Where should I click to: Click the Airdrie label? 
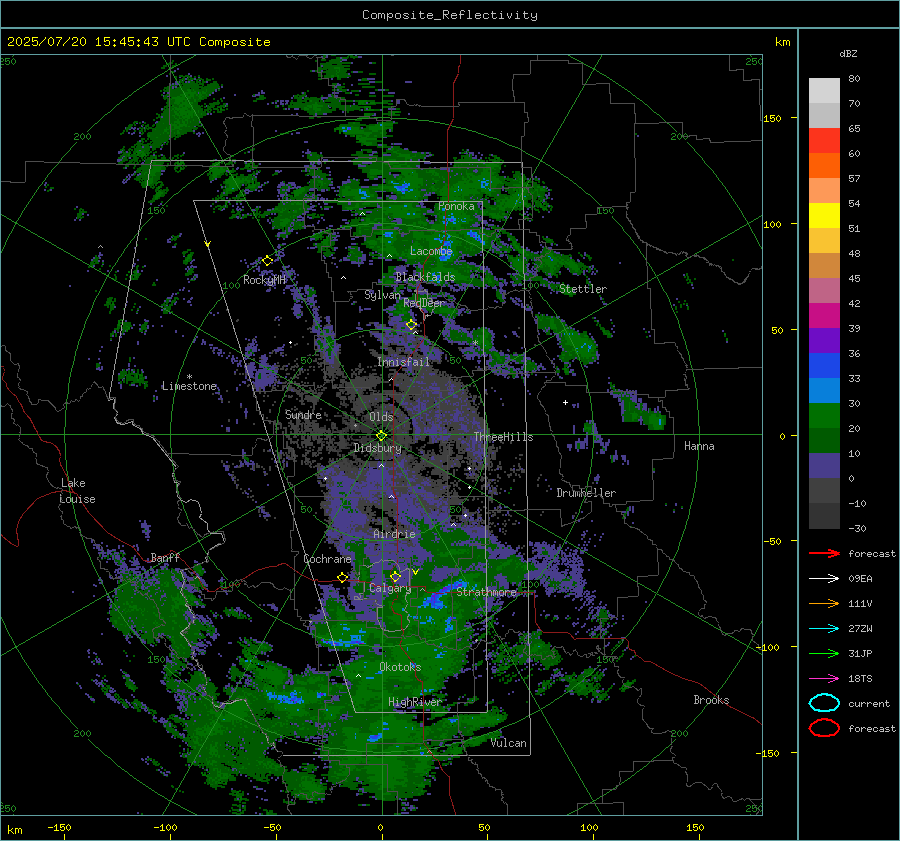tap(394, 534)
